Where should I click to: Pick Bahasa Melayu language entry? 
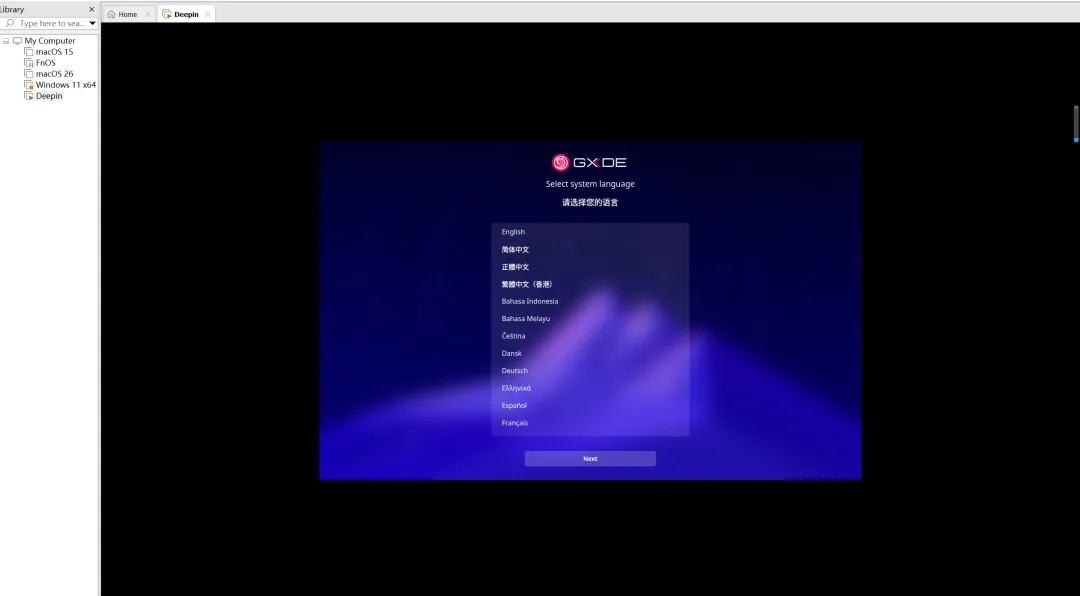pyautogui.click(x=590, y=318)
